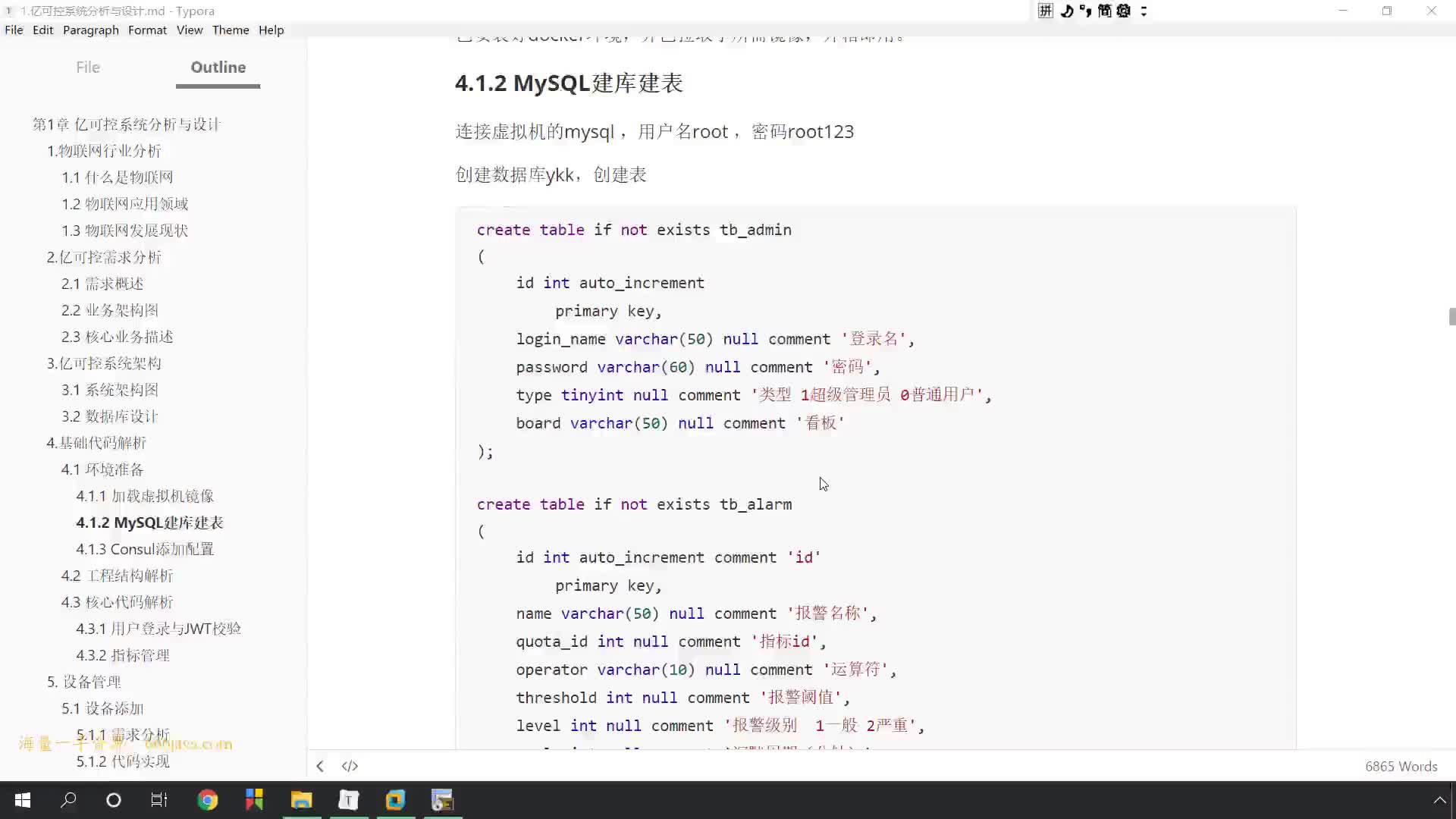The width and height of the screenshot is (1456, 819).
Task: Show hidden system tray icons
Action: pyautogui.click(x=1439, y=800)
